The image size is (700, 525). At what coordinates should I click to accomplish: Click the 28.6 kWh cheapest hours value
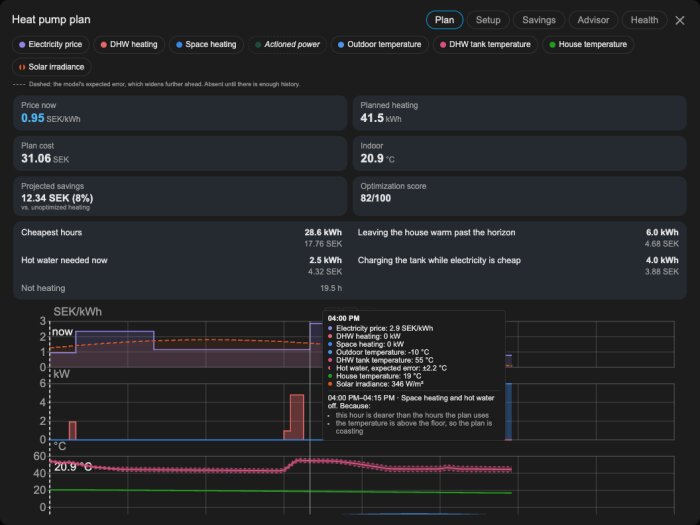(x=323, y=233)
